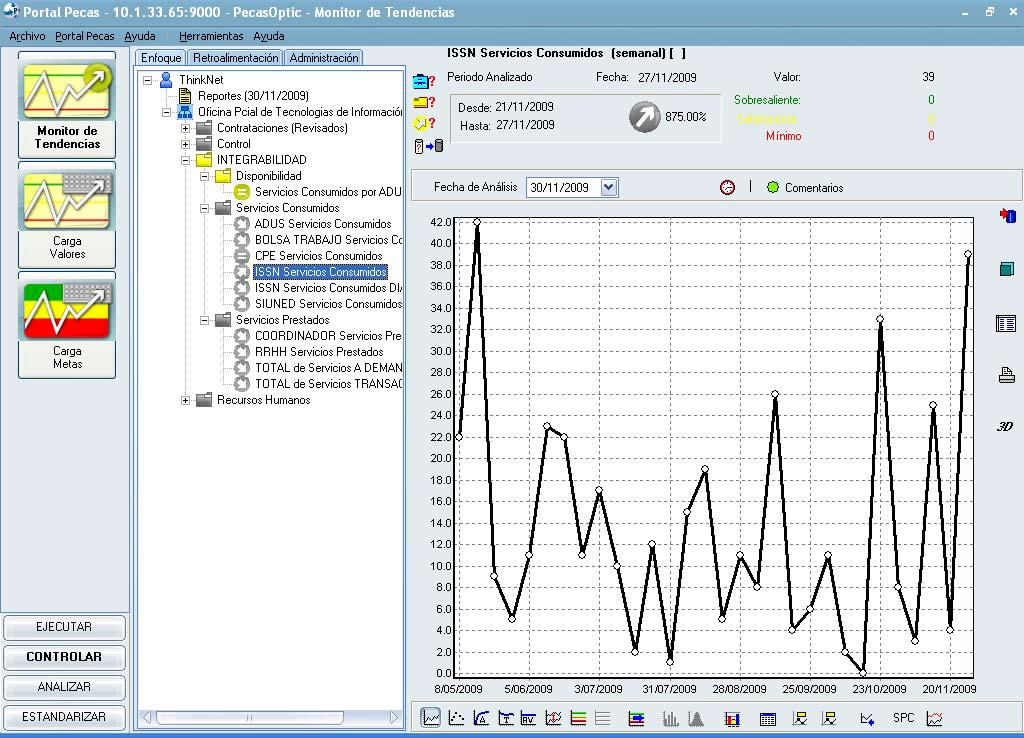Image resolution: width=1024 pixels, height=738 pixels.
Task: Click the red clock icon
Action: 727,187
